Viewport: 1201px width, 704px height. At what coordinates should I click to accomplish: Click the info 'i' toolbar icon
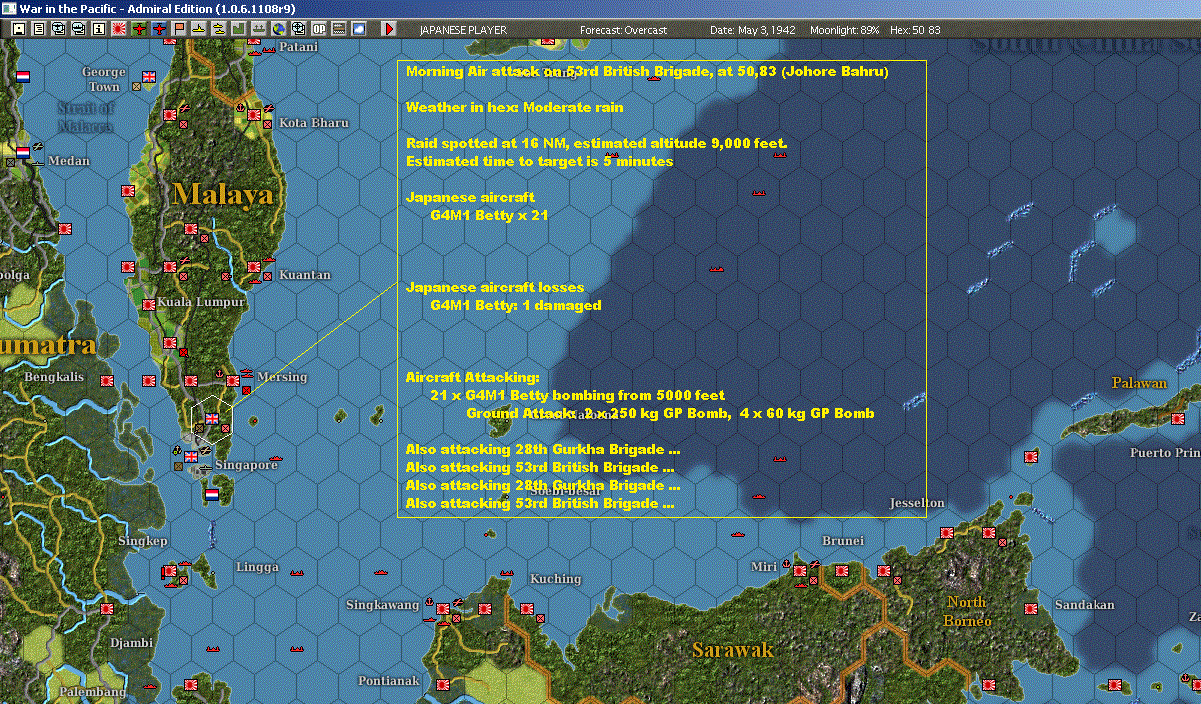[98, 29]
